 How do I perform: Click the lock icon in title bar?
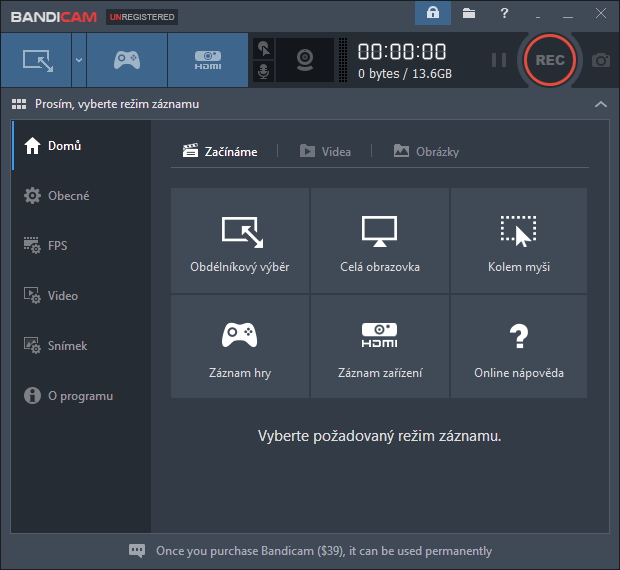tap(433, 13)
